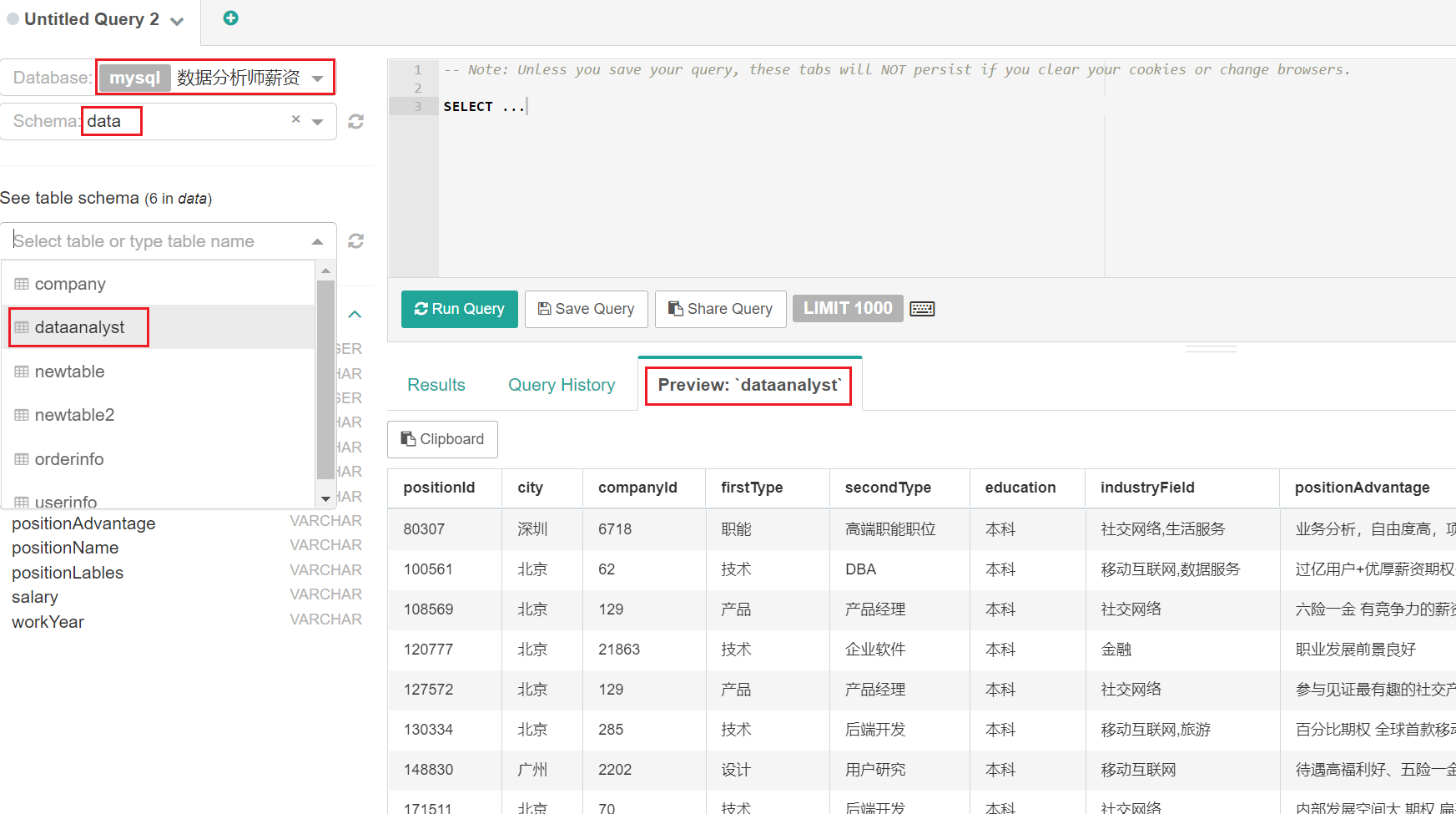Copy results with the Clipboard button
Image resolution: width=1456 pixels, height=814 pixels.
click(442, 439)
